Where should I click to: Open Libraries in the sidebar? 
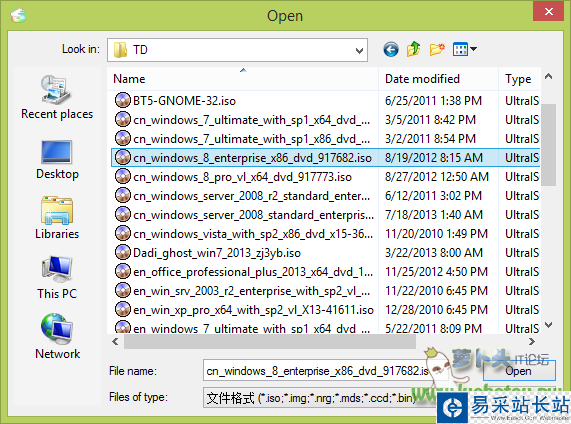(x=57, y=218)
